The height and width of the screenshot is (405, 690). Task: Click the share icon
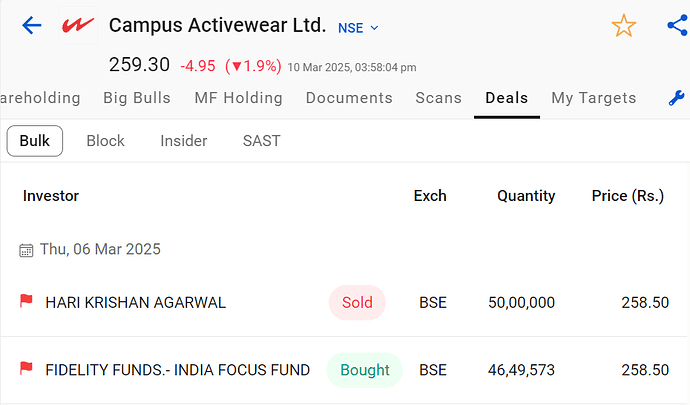(677, 26)
